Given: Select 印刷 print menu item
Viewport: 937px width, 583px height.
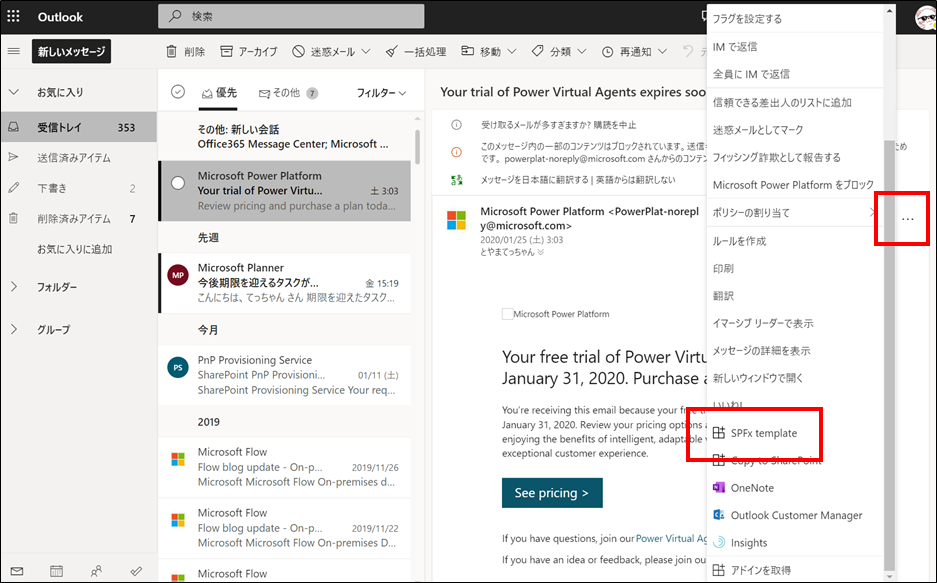Looking at the screenshot, I should click(x=795, y=269).
